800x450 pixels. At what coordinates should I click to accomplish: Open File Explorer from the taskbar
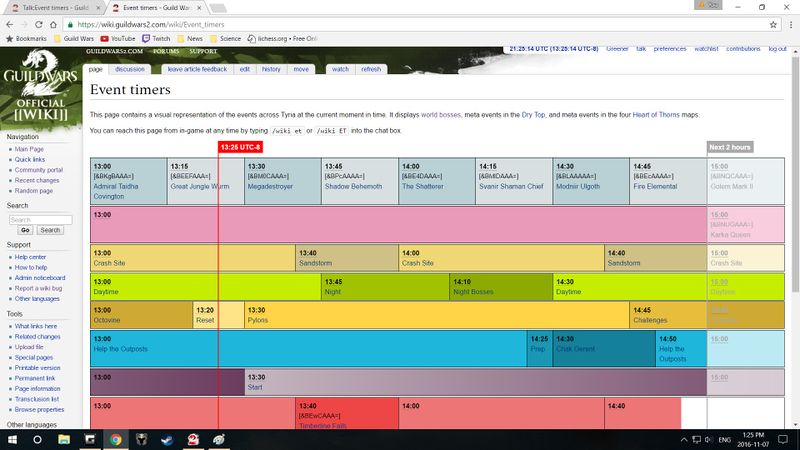point(64,439)
